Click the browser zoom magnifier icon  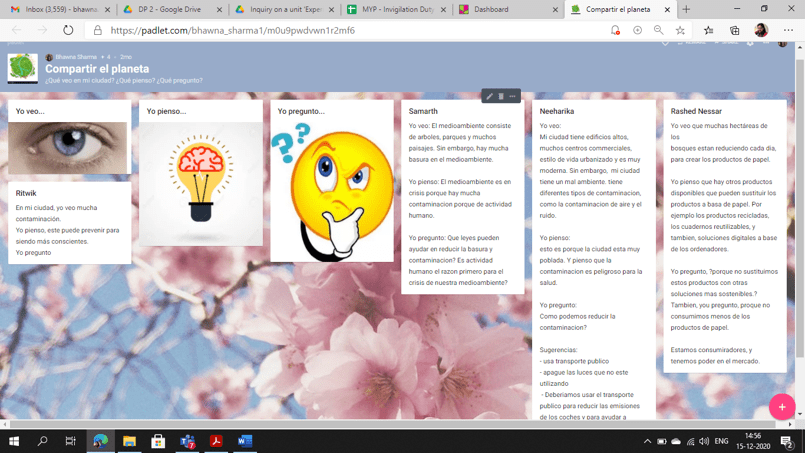point(659,30)
